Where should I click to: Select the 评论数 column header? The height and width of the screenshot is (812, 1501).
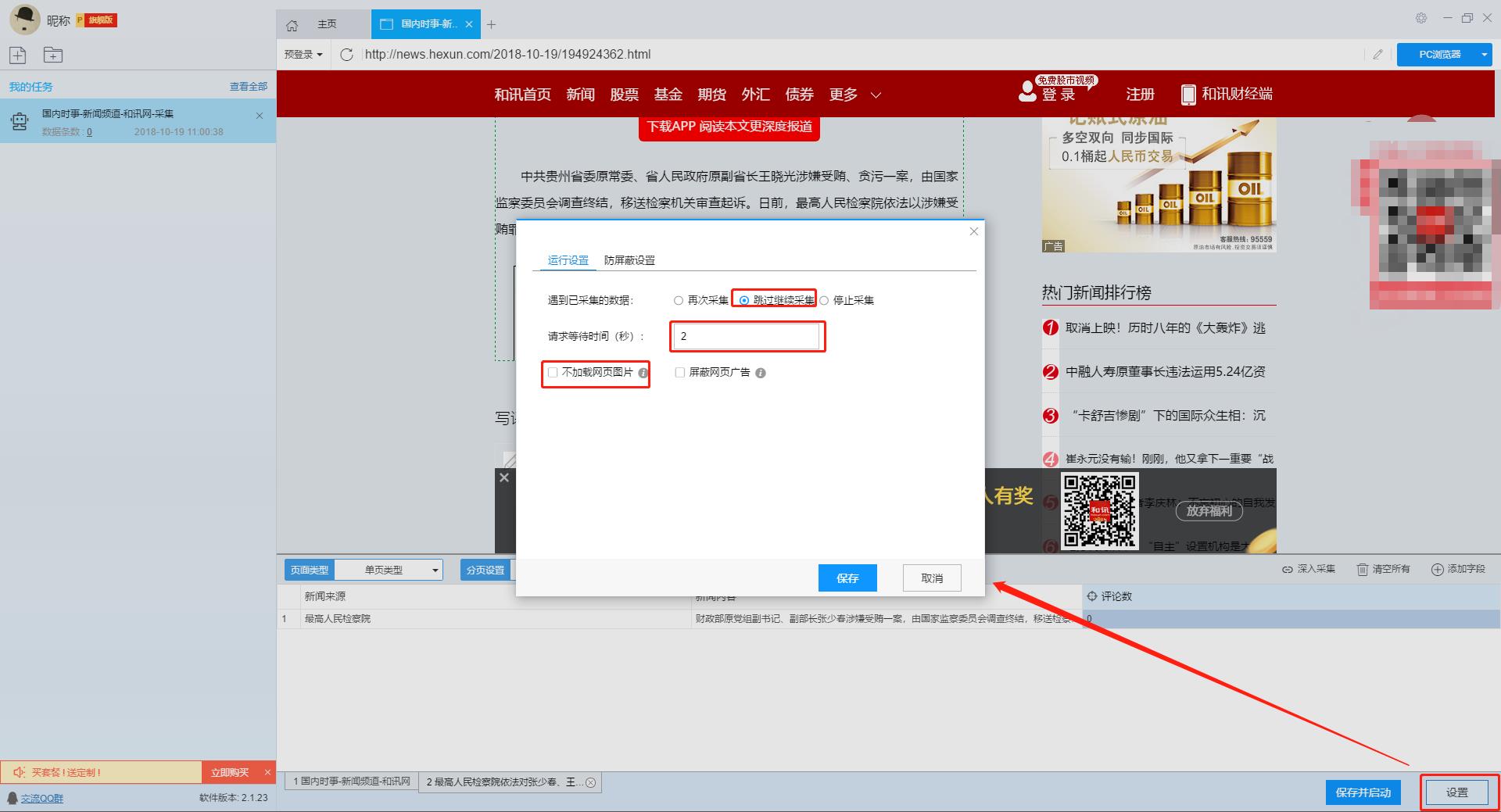(1291, 596)
